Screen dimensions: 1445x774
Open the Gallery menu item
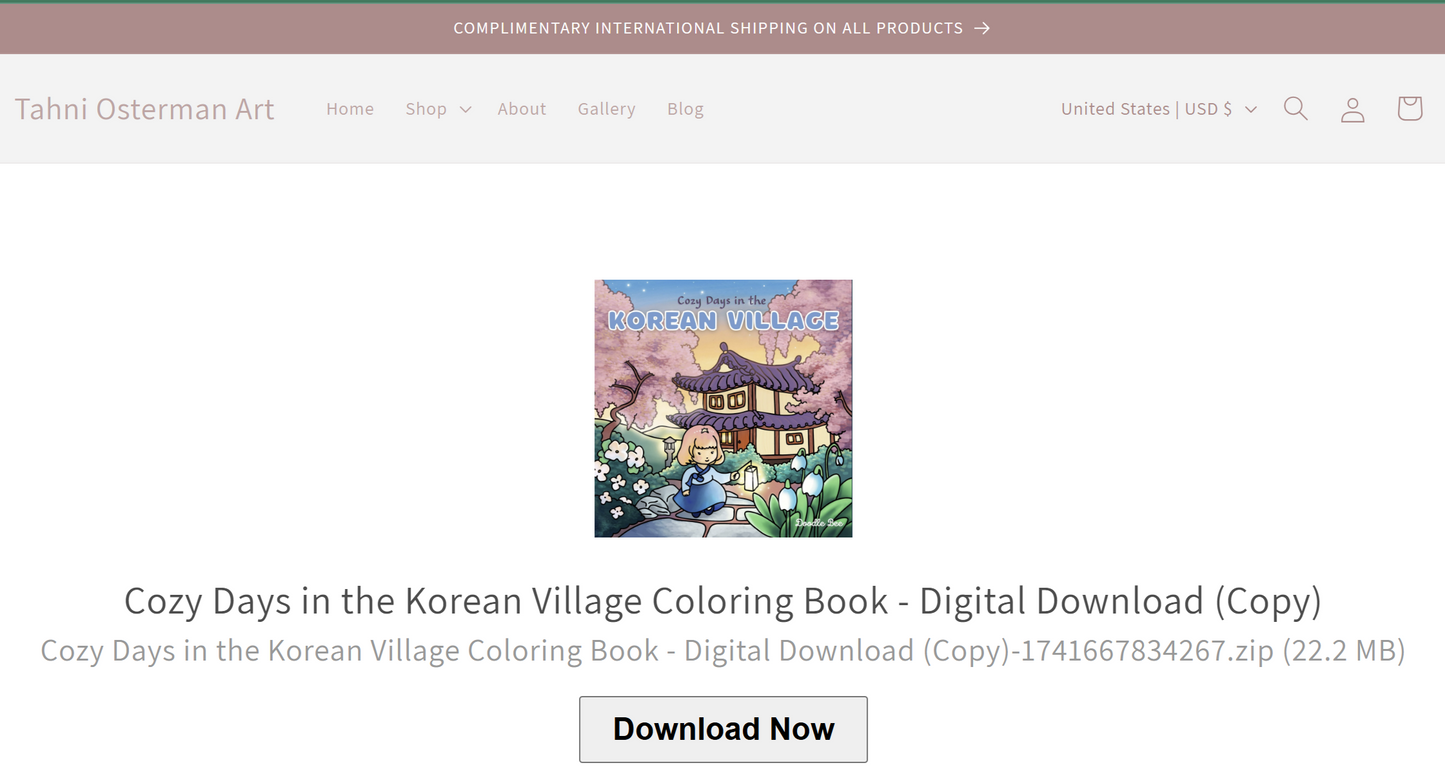606,109
